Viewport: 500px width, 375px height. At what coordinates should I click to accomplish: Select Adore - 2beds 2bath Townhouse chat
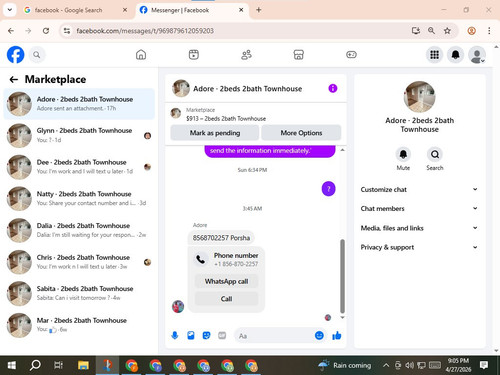79,104
